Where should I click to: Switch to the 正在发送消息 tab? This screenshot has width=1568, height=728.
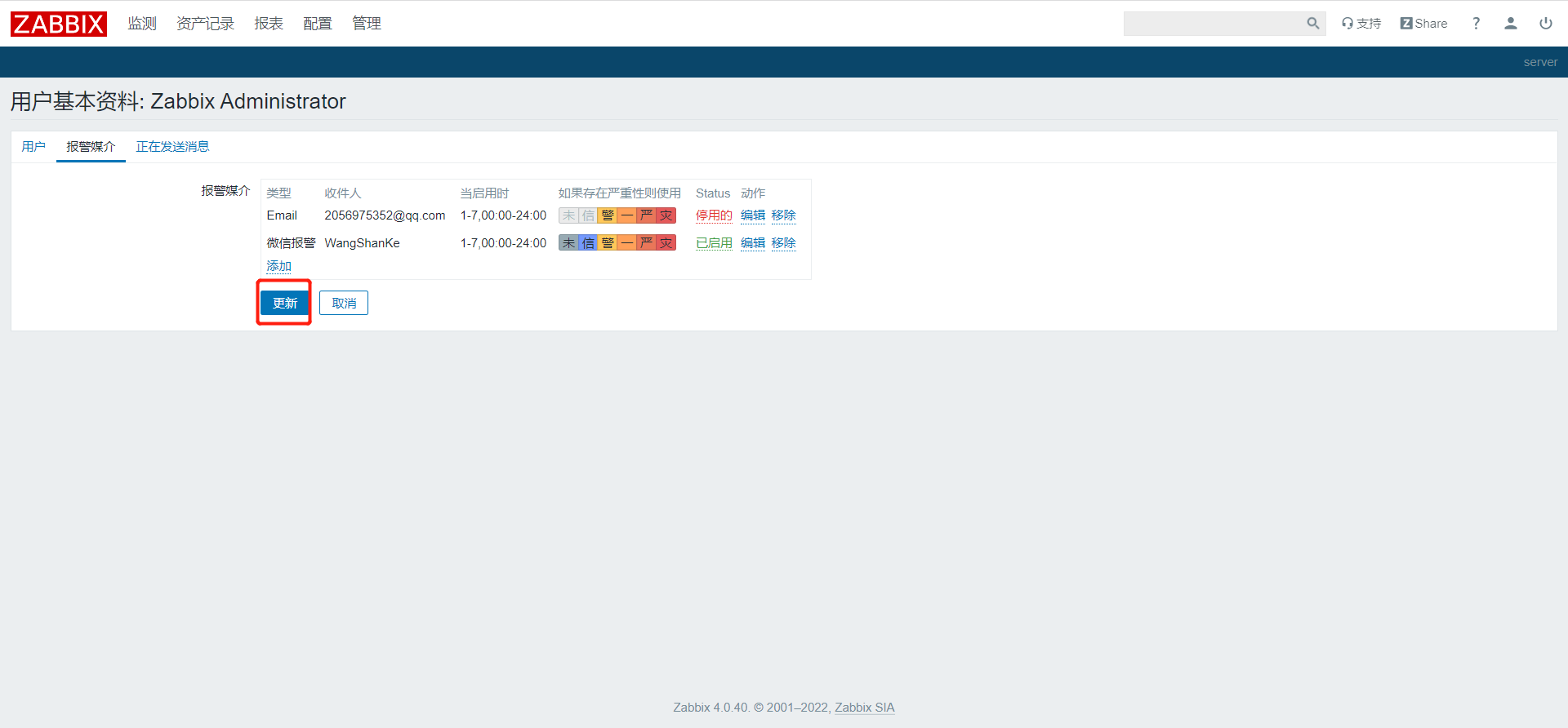point(172,147)
